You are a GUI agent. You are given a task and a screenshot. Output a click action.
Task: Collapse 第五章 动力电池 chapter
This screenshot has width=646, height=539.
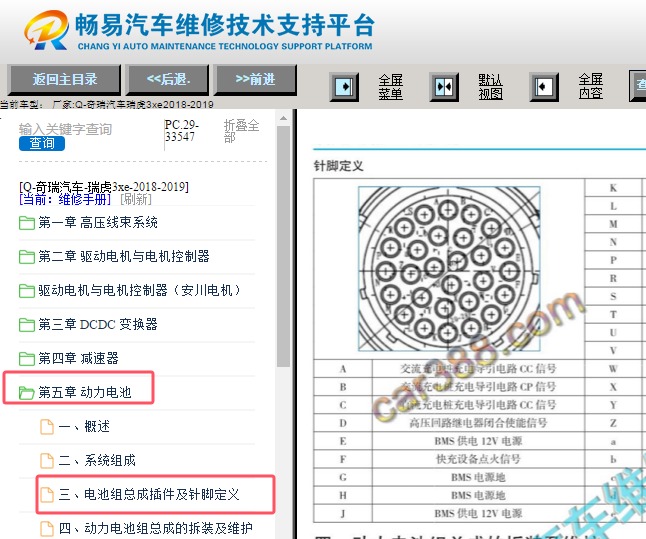click(x=85, y=392)
